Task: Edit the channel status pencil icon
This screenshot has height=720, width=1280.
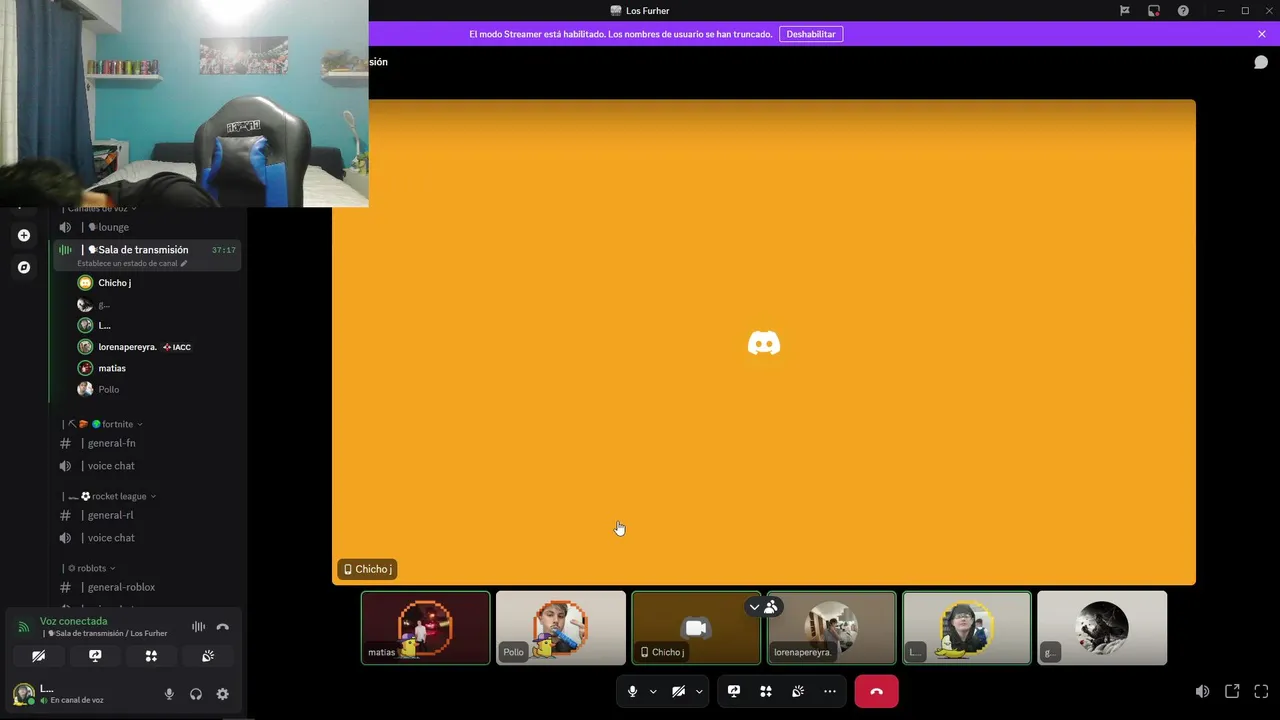Action: point(183,264)
